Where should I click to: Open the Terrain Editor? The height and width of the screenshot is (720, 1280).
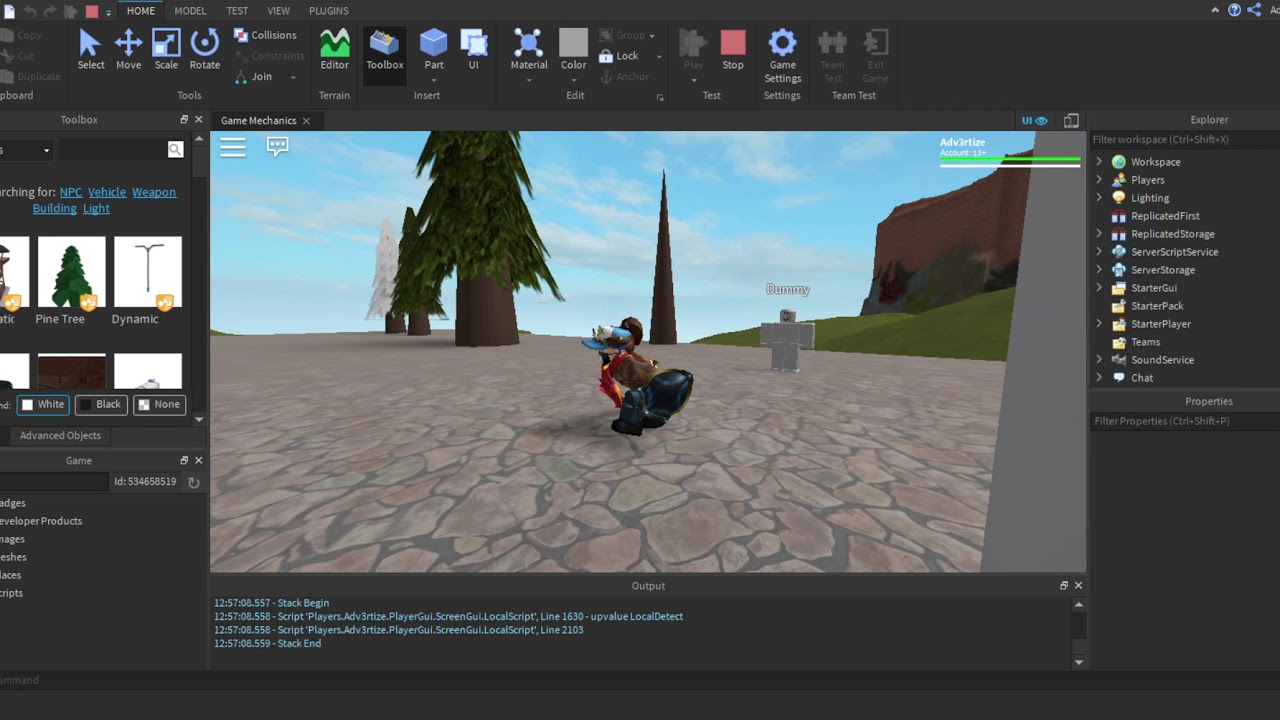[x=334, y=50]
